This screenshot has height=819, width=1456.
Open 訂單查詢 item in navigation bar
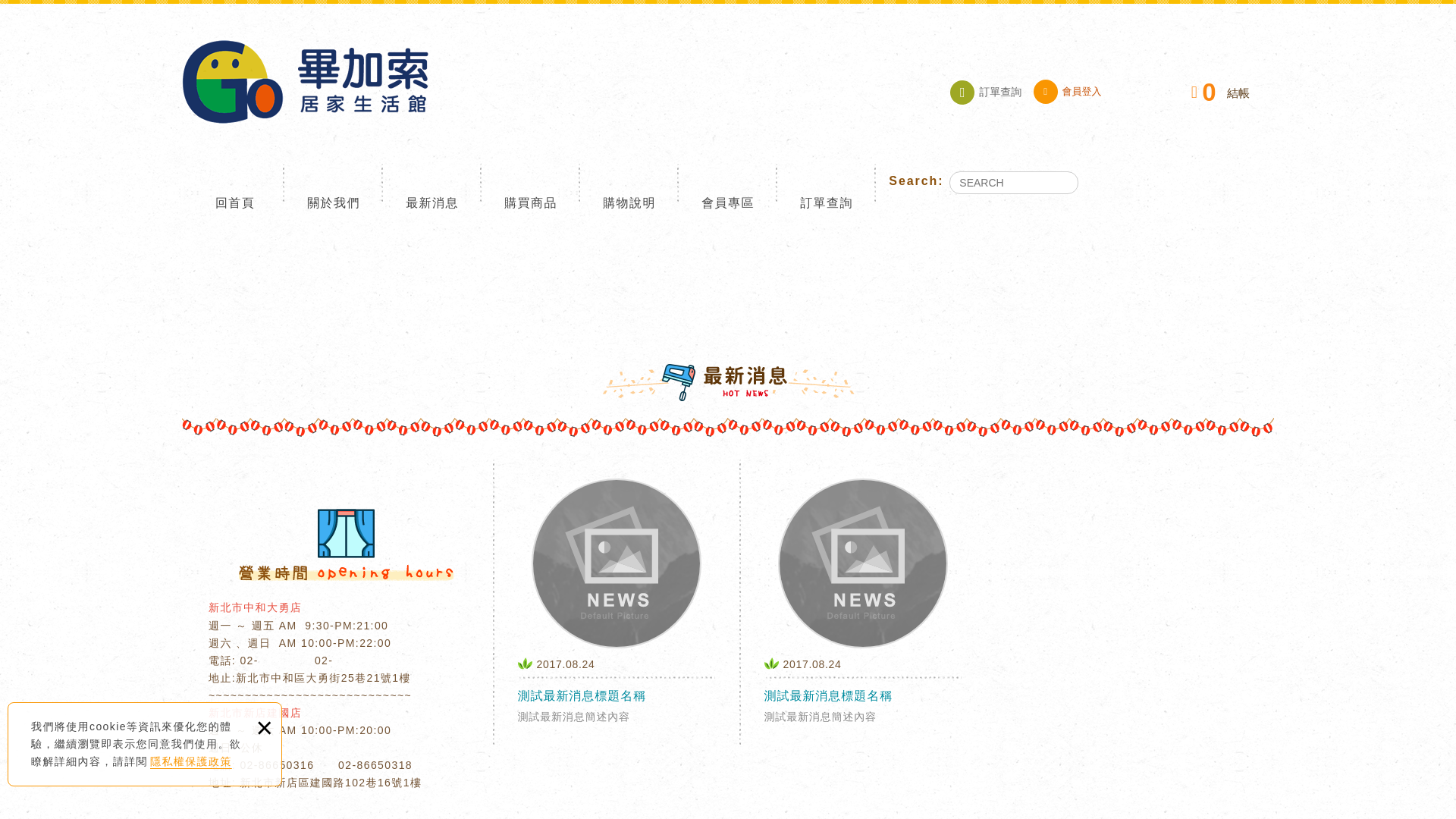[827, 203]
